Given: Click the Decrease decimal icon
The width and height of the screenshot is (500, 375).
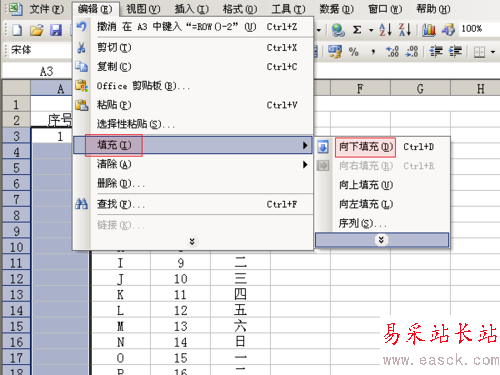Looking at the screenshot, I should (412, 52).
